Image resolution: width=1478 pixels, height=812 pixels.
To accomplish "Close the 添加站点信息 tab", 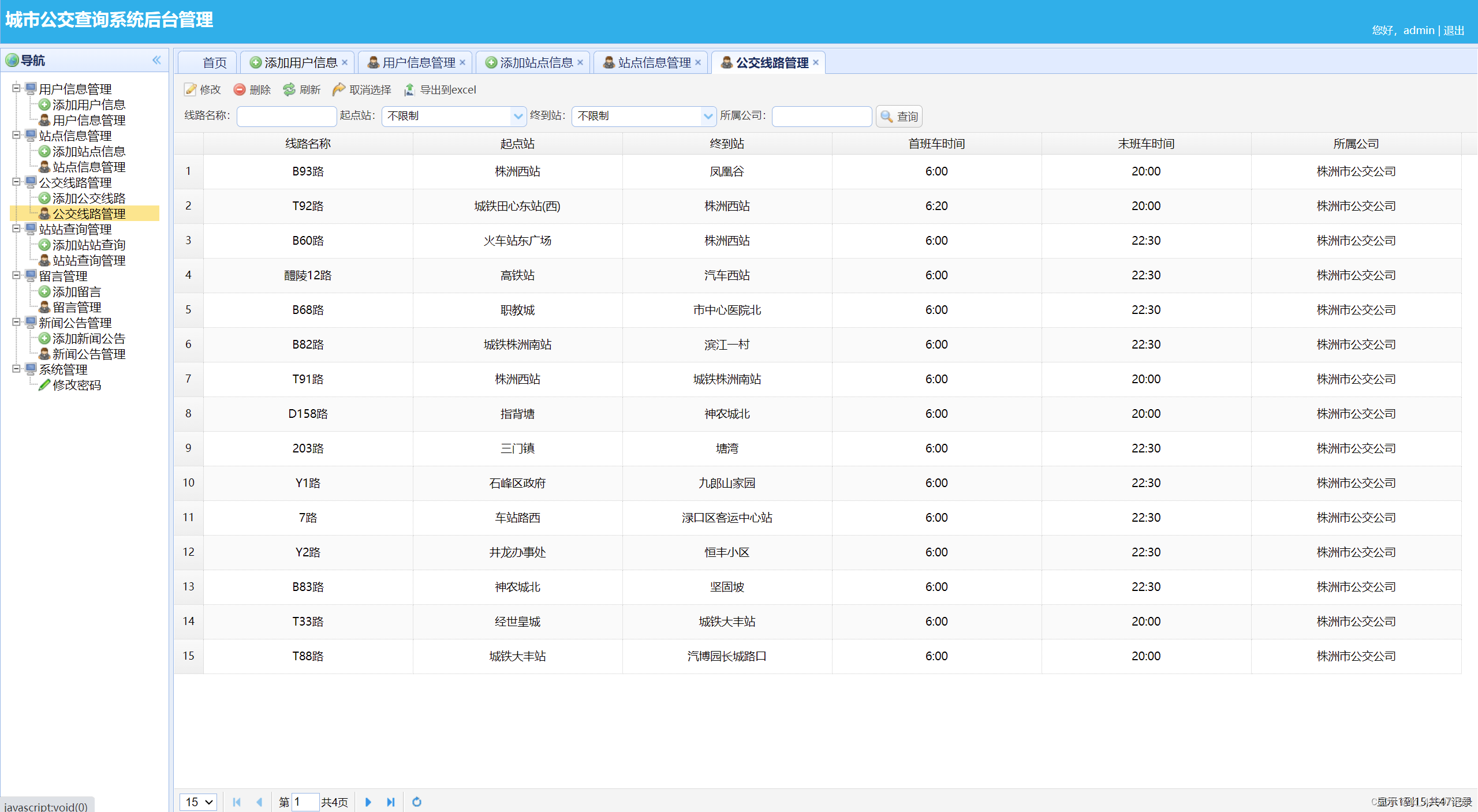I will coord(580,62).
